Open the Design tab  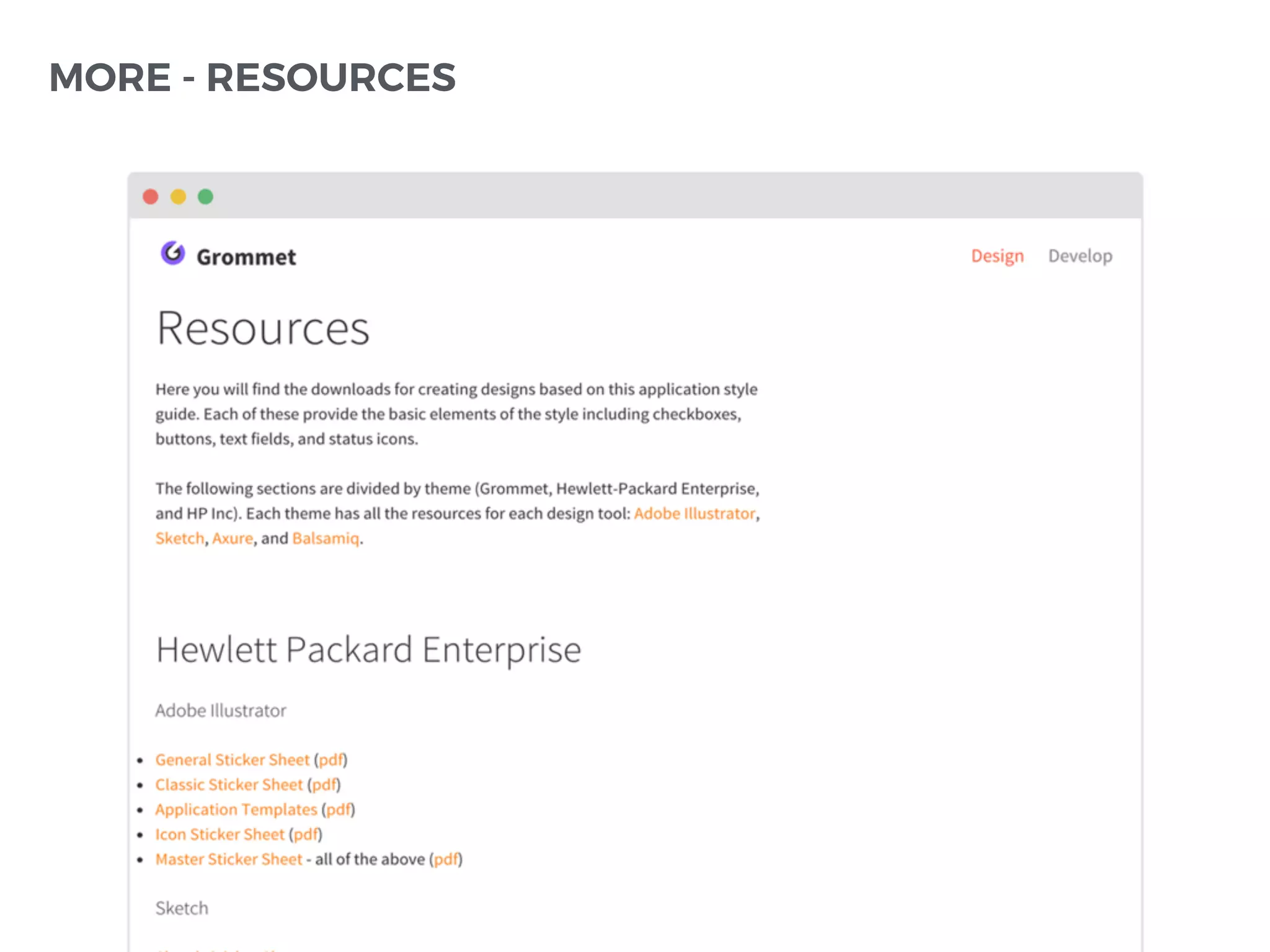pos(997,256)
